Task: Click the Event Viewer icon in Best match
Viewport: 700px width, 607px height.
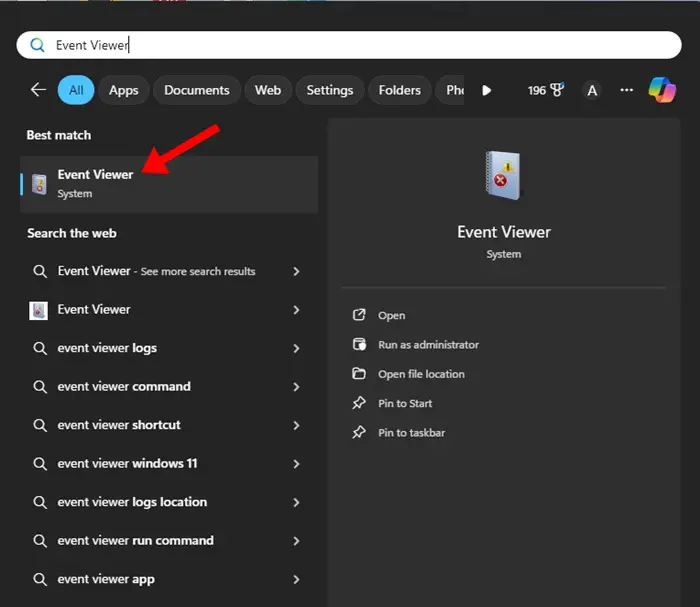Action: [x=39, y=184]
